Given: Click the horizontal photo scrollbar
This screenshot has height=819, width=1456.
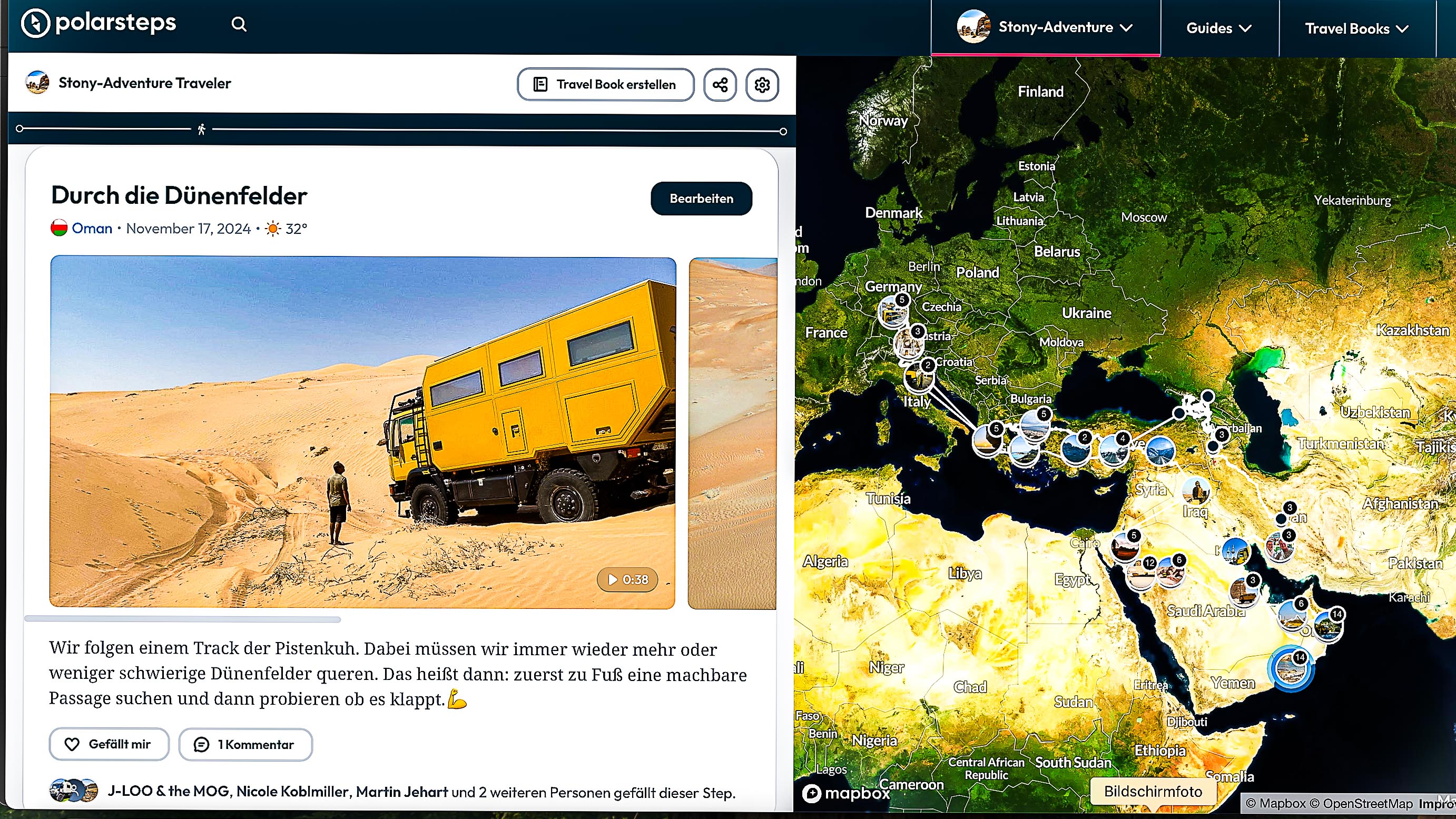Looking at the screenshot, I should 183,619.
